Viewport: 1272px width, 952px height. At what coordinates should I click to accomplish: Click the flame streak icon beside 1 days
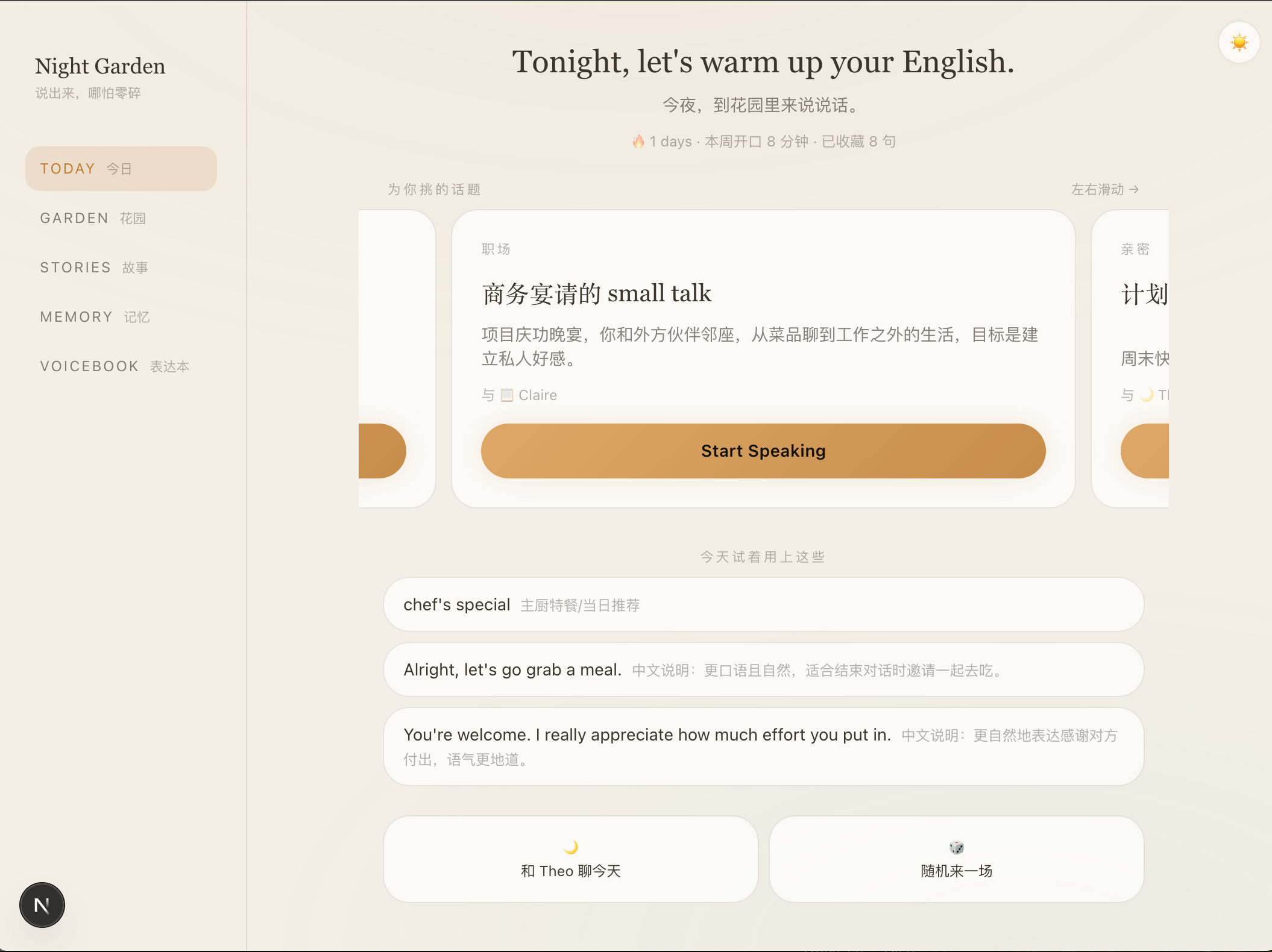(x=638, y=142)
